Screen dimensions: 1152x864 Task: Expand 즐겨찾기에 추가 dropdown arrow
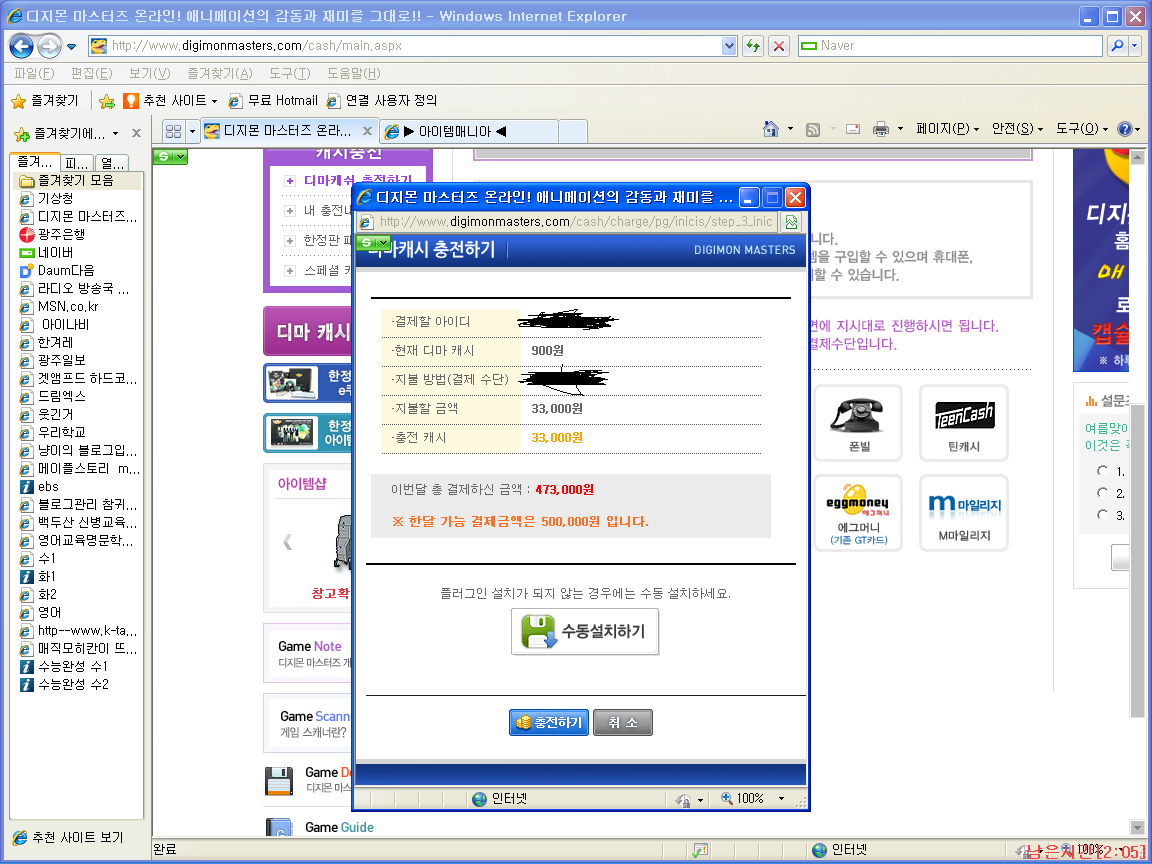click(115, 134)
